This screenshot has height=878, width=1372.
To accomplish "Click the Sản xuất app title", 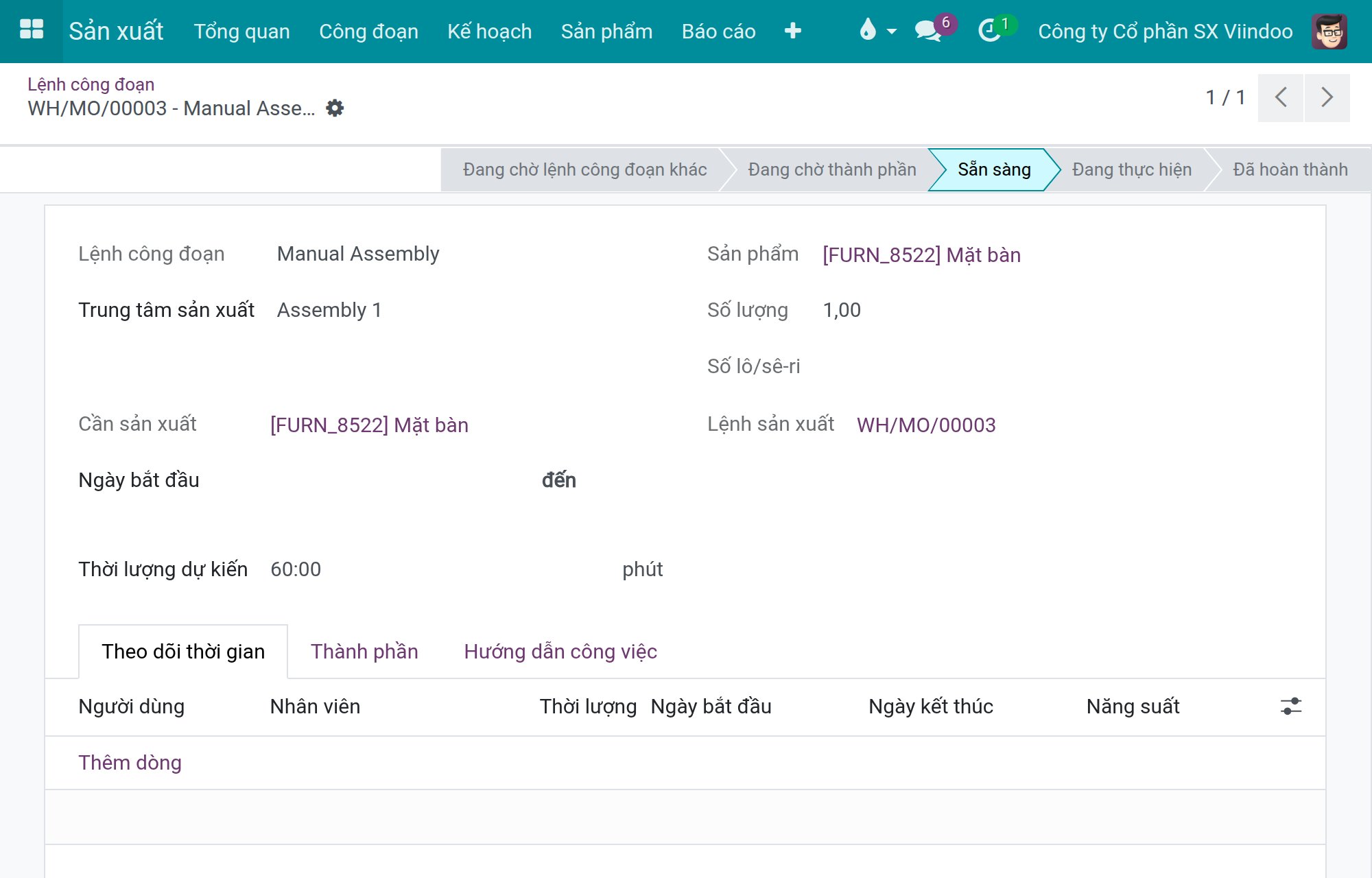I will [x=116, y=31].
